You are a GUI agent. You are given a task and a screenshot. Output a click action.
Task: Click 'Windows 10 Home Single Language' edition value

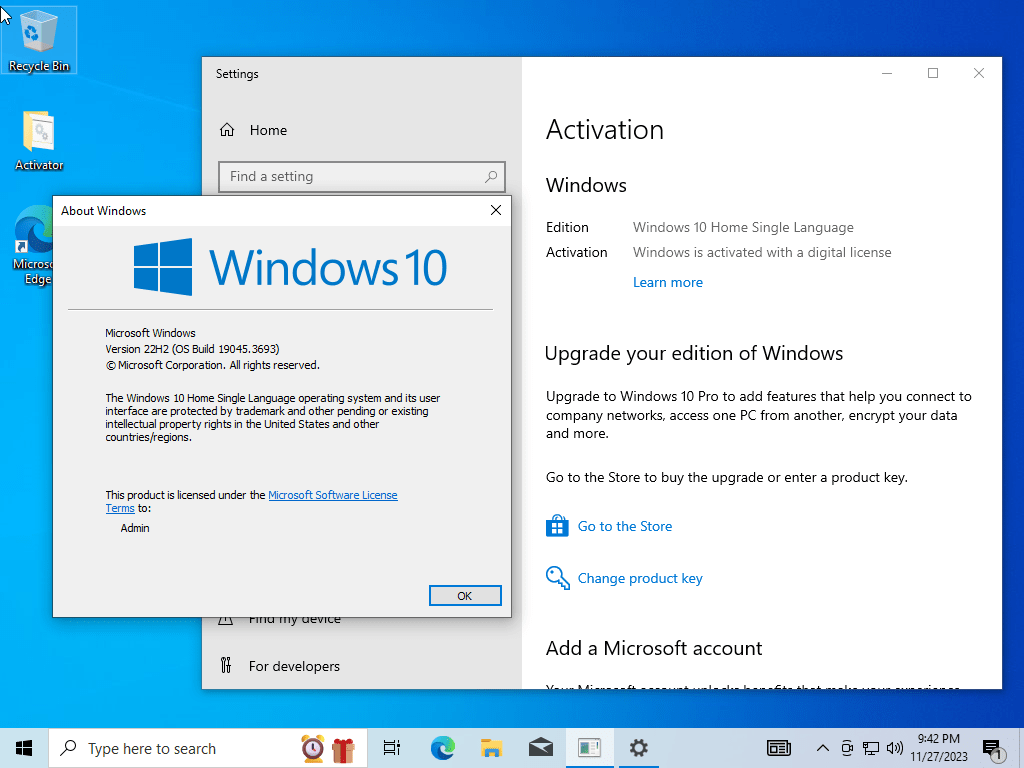[x=743, y=227]
